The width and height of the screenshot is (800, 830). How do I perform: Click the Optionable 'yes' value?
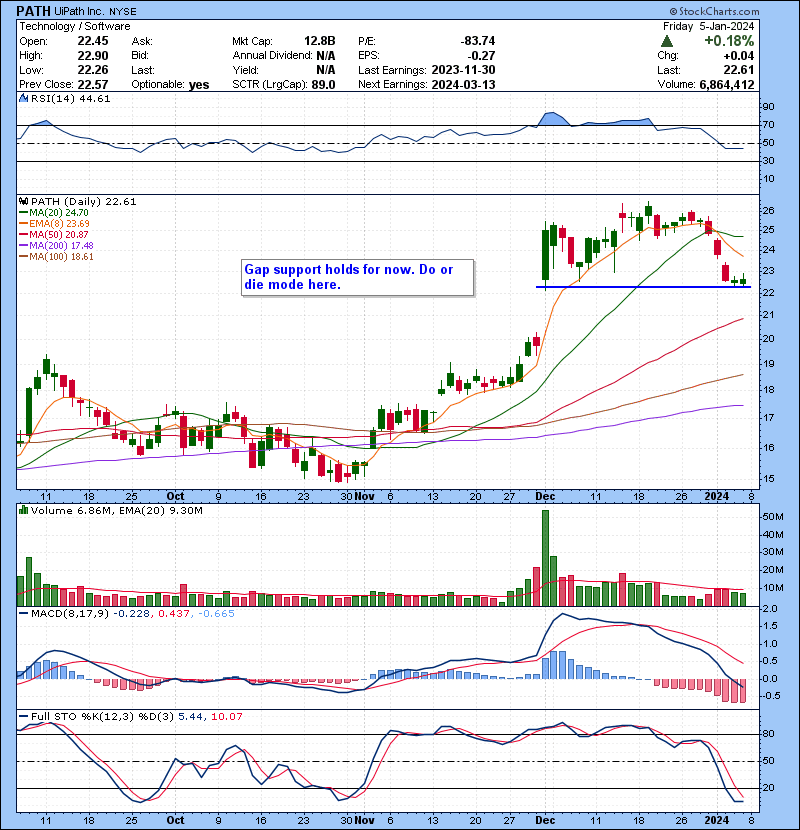pyautogui.click(x=199, y=85)
